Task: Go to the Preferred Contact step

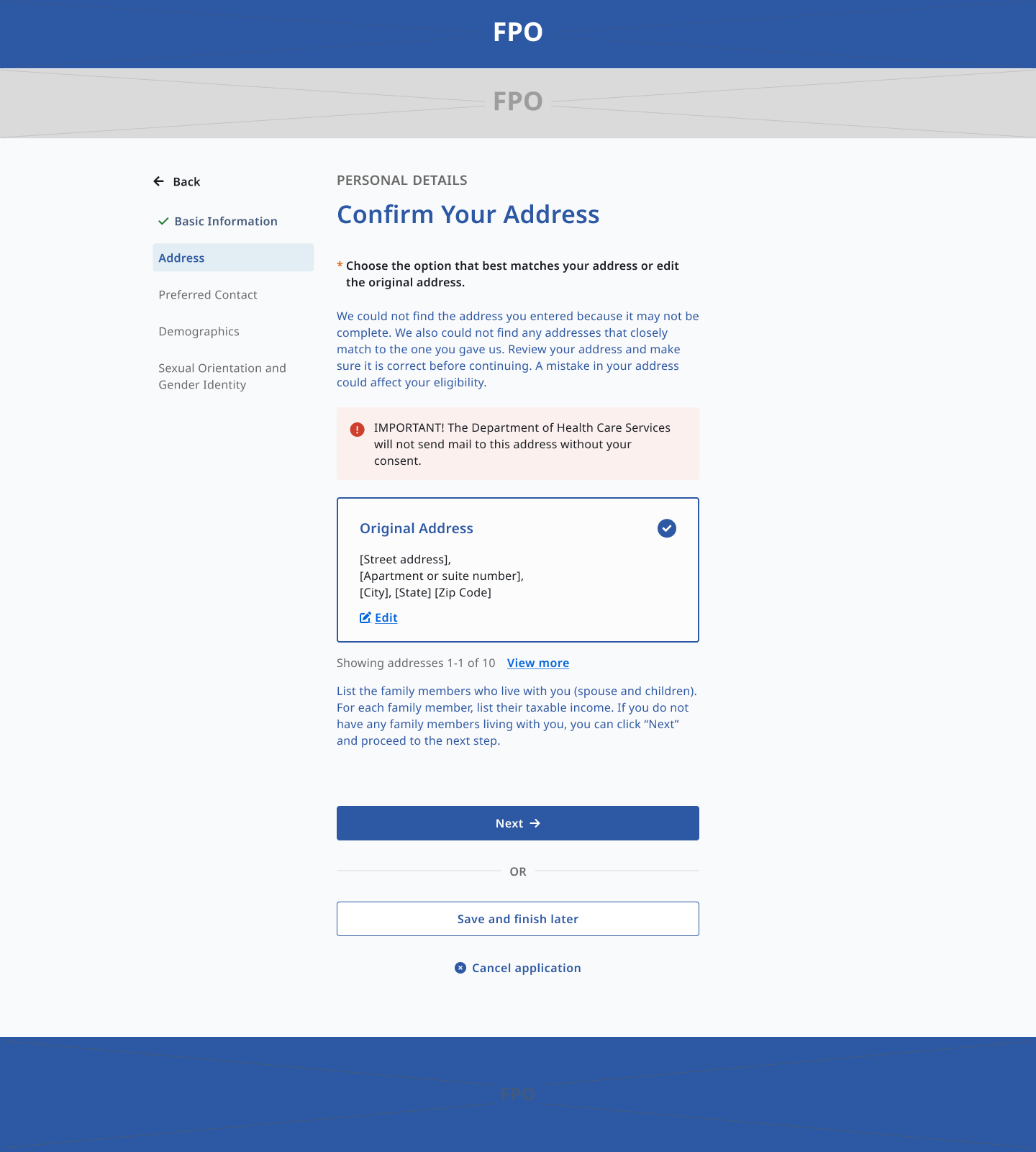Action: pyautogui.click(x=208, y=294)
